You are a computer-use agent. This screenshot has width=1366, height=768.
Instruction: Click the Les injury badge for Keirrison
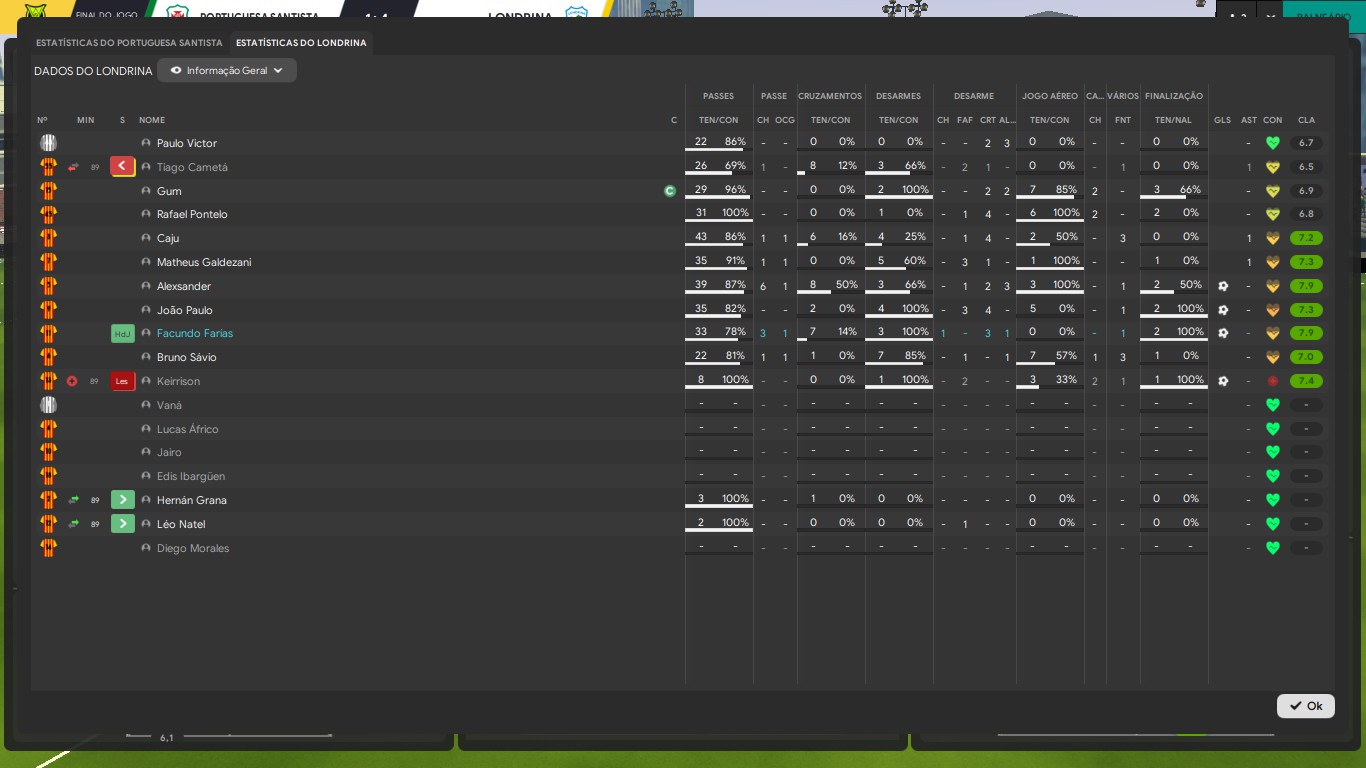click(x=123, y=381)
